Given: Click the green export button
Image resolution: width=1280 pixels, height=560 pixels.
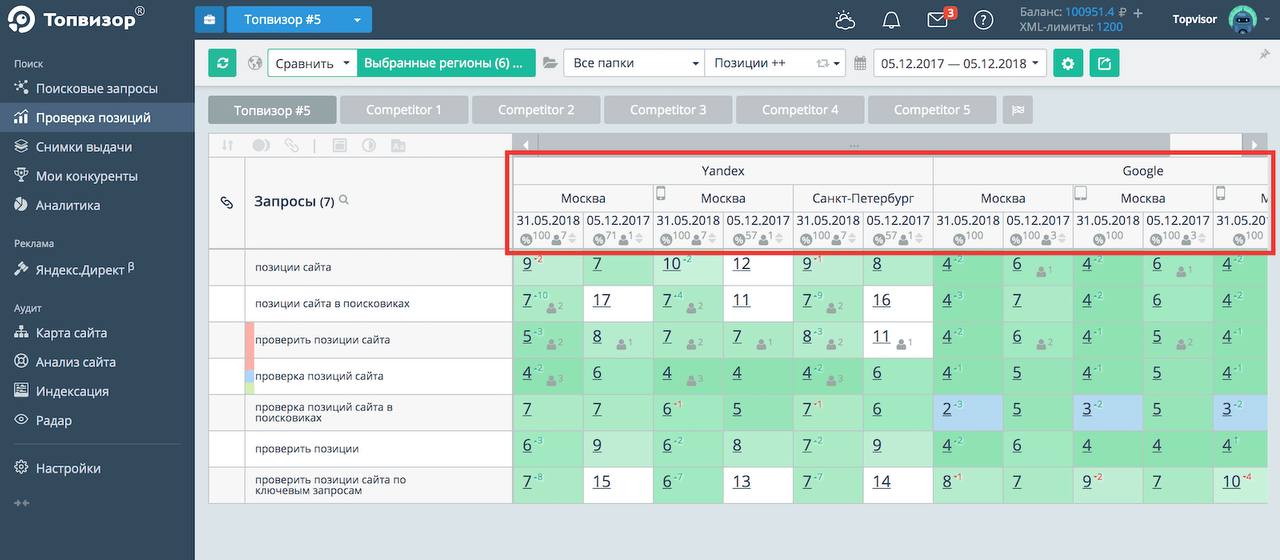Looking at the screenshot, I should point(1104,63).
